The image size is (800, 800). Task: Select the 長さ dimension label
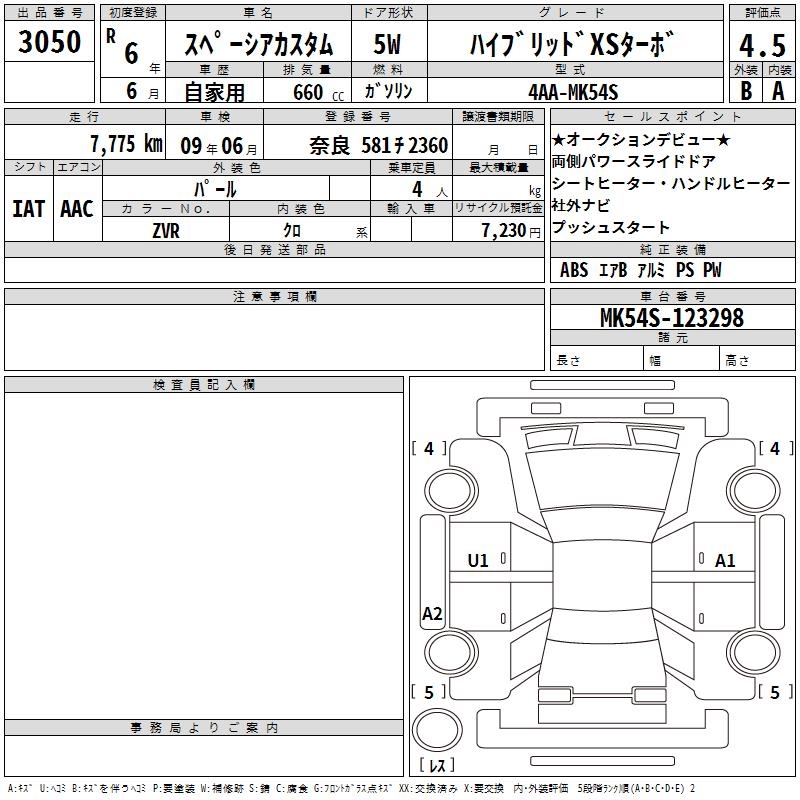click(x=568, y=361)
